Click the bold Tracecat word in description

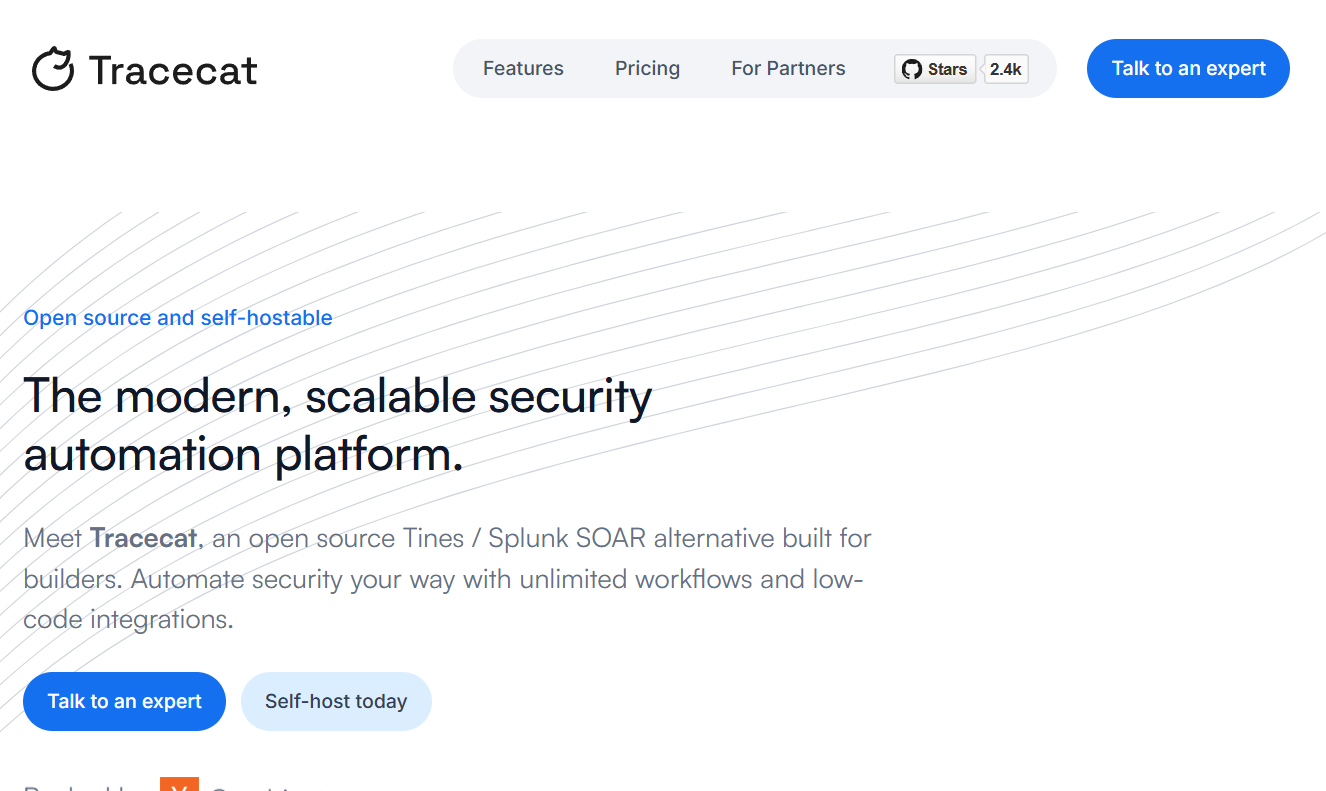[x=143, y=538]
